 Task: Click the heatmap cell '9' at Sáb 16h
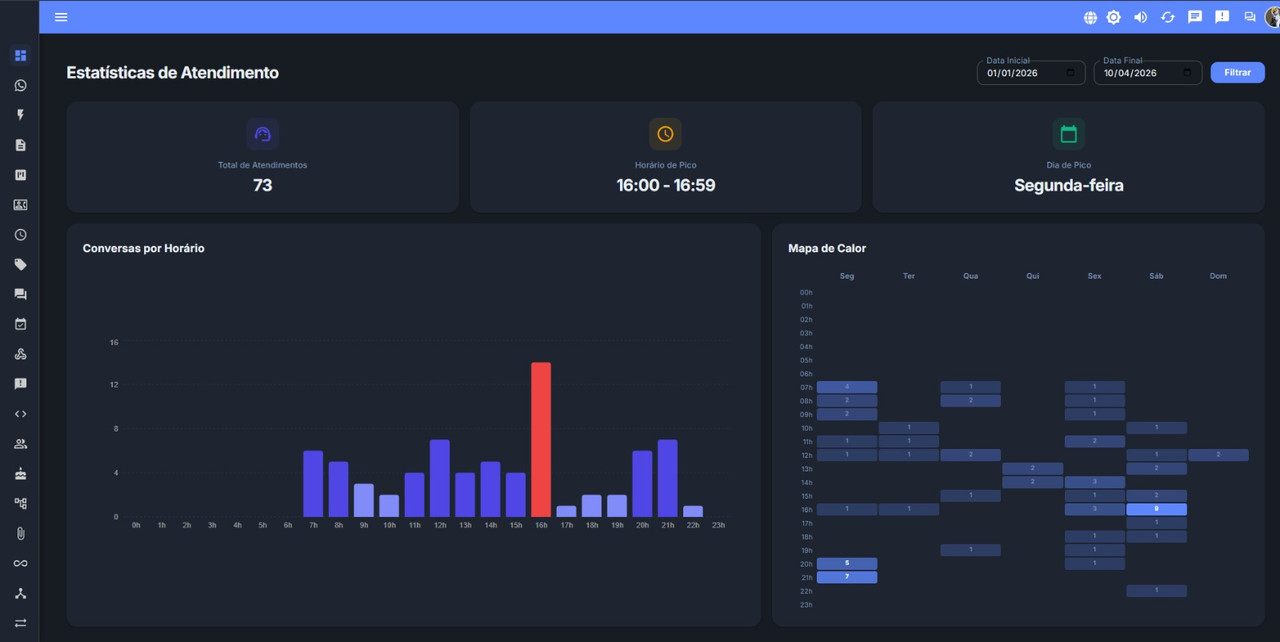(x=1156, y=509)
